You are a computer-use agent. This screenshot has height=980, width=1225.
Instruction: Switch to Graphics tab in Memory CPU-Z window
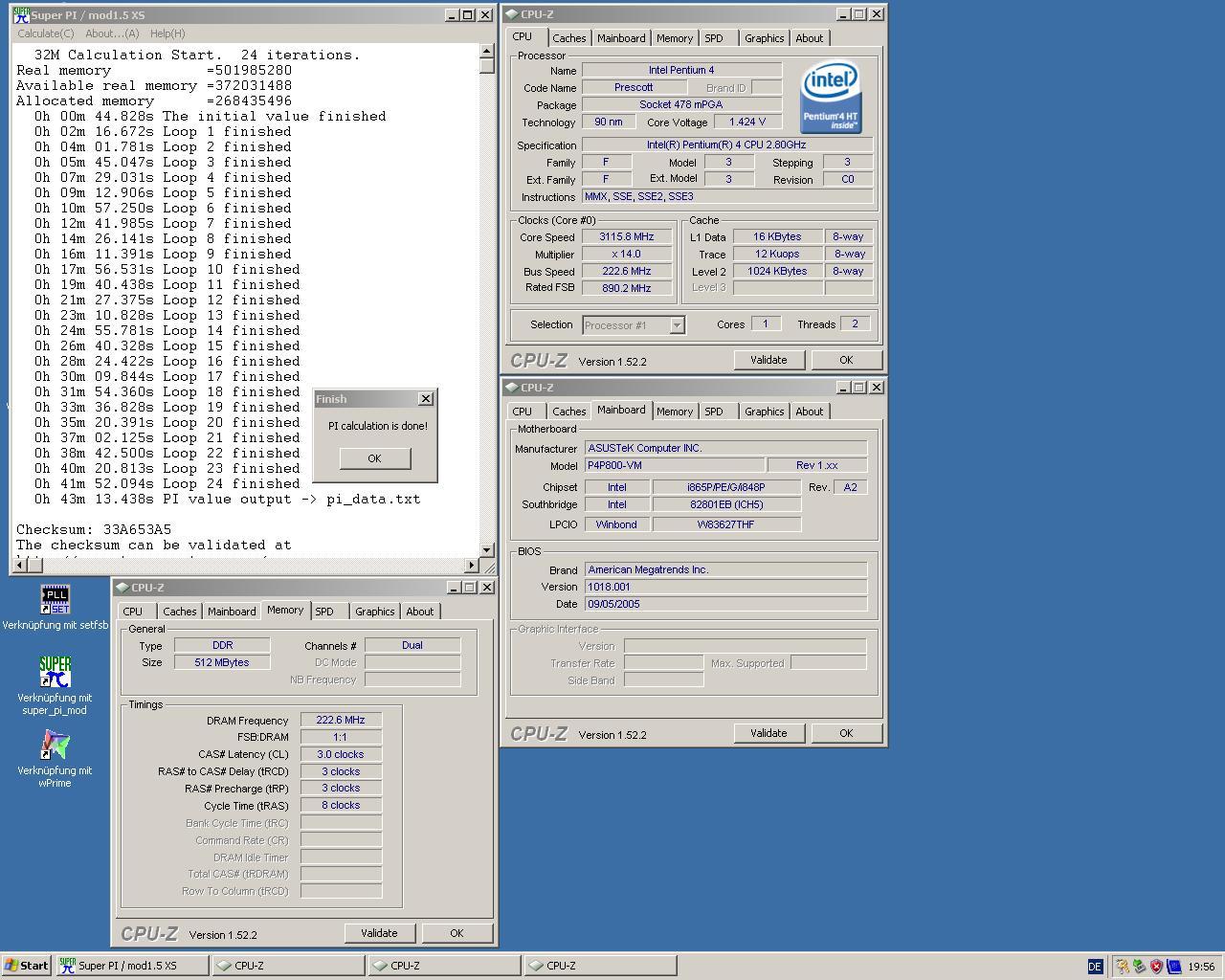click(374, 612)
